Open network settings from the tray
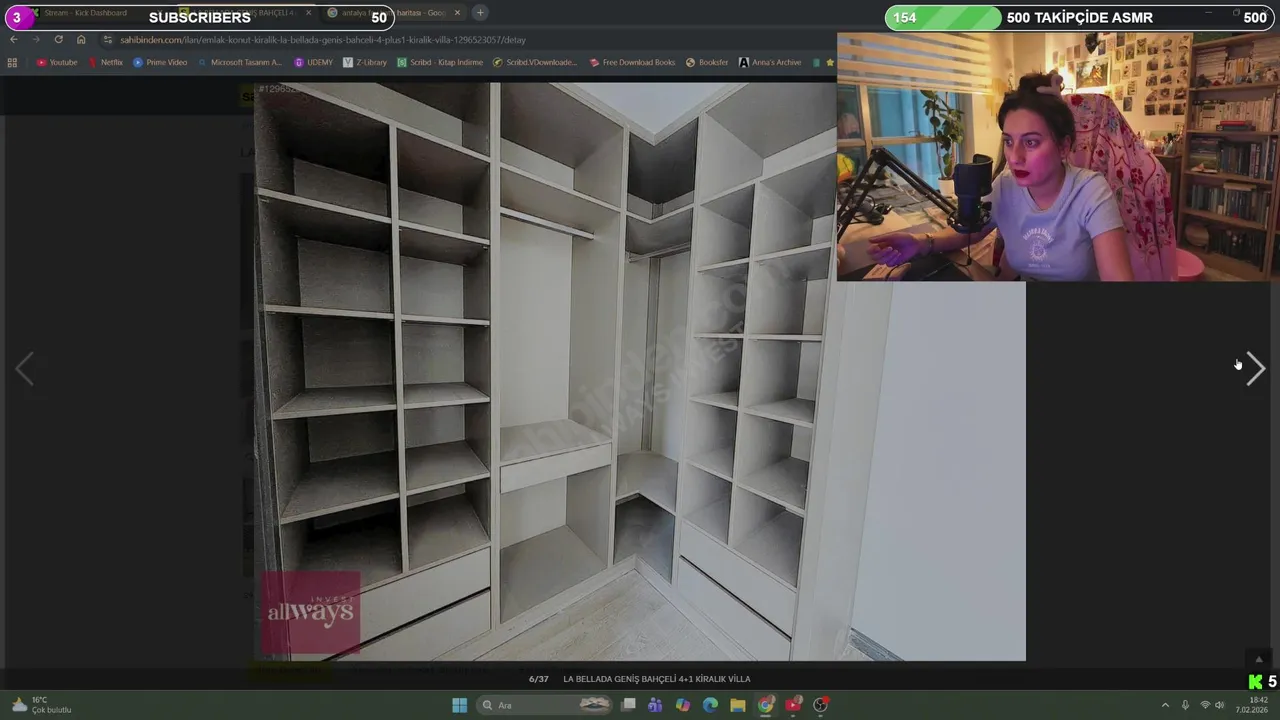Screen dimensions: 1280x720 1204,705
